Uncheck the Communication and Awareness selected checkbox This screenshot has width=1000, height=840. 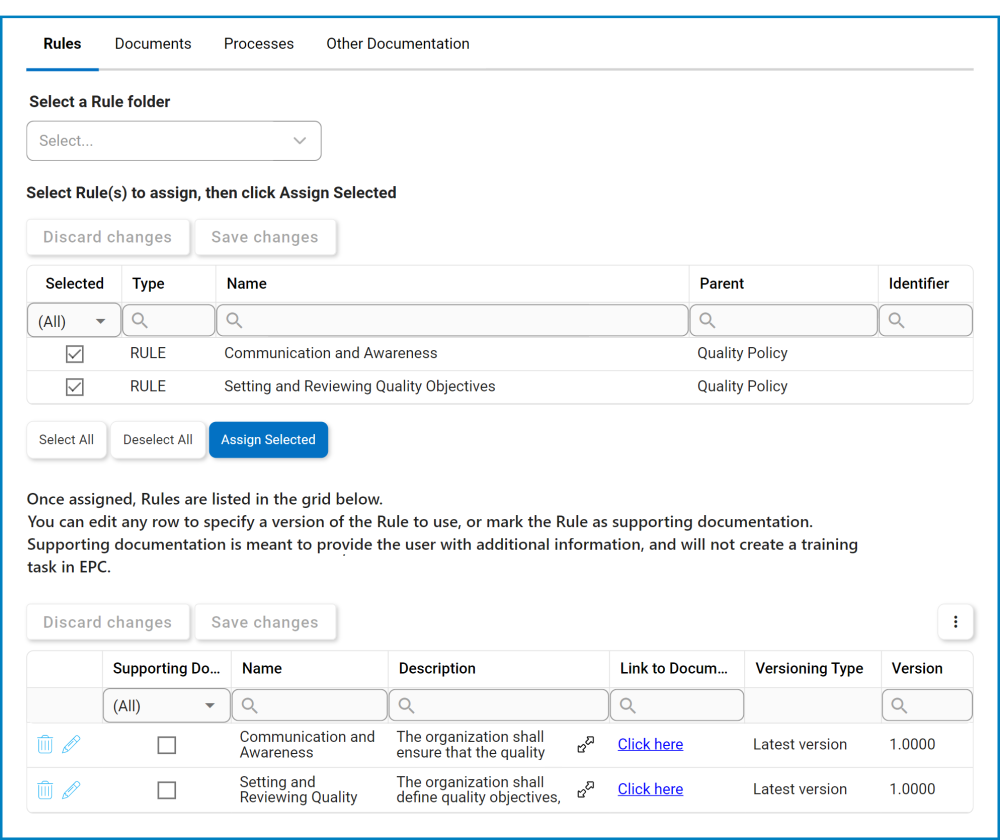tap(73, 353)
